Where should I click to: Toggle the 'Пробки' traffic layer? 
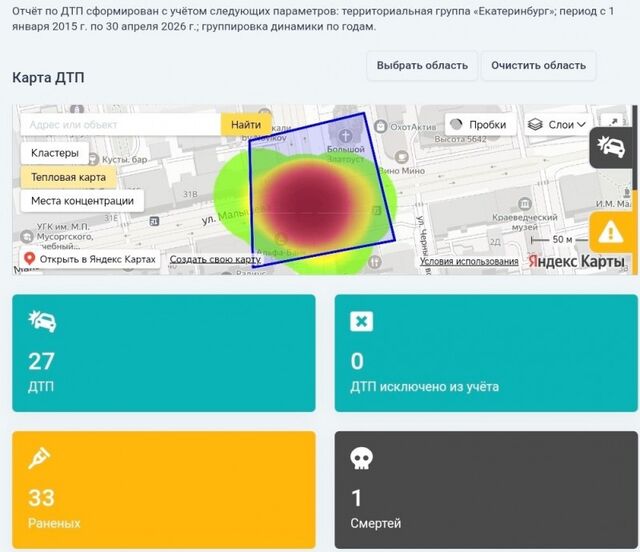coord(480,125)
